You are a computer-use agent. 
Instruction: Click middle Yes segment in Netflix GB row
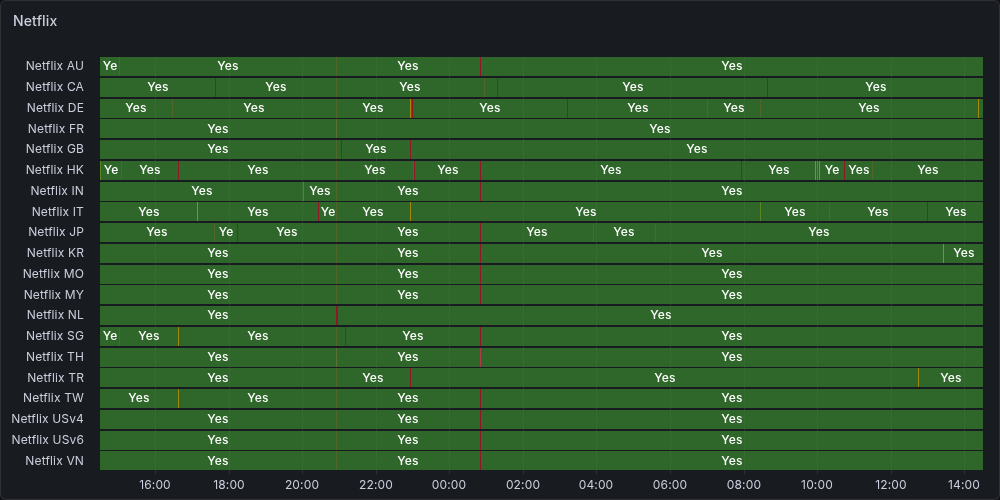pos(375,149)
